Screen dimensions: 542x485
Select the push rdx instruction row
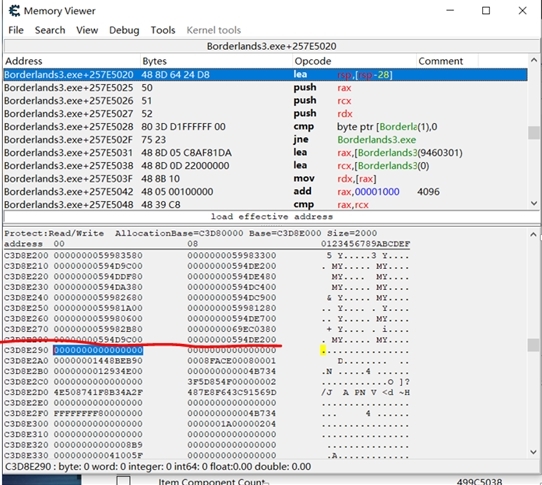click(265, 114)
